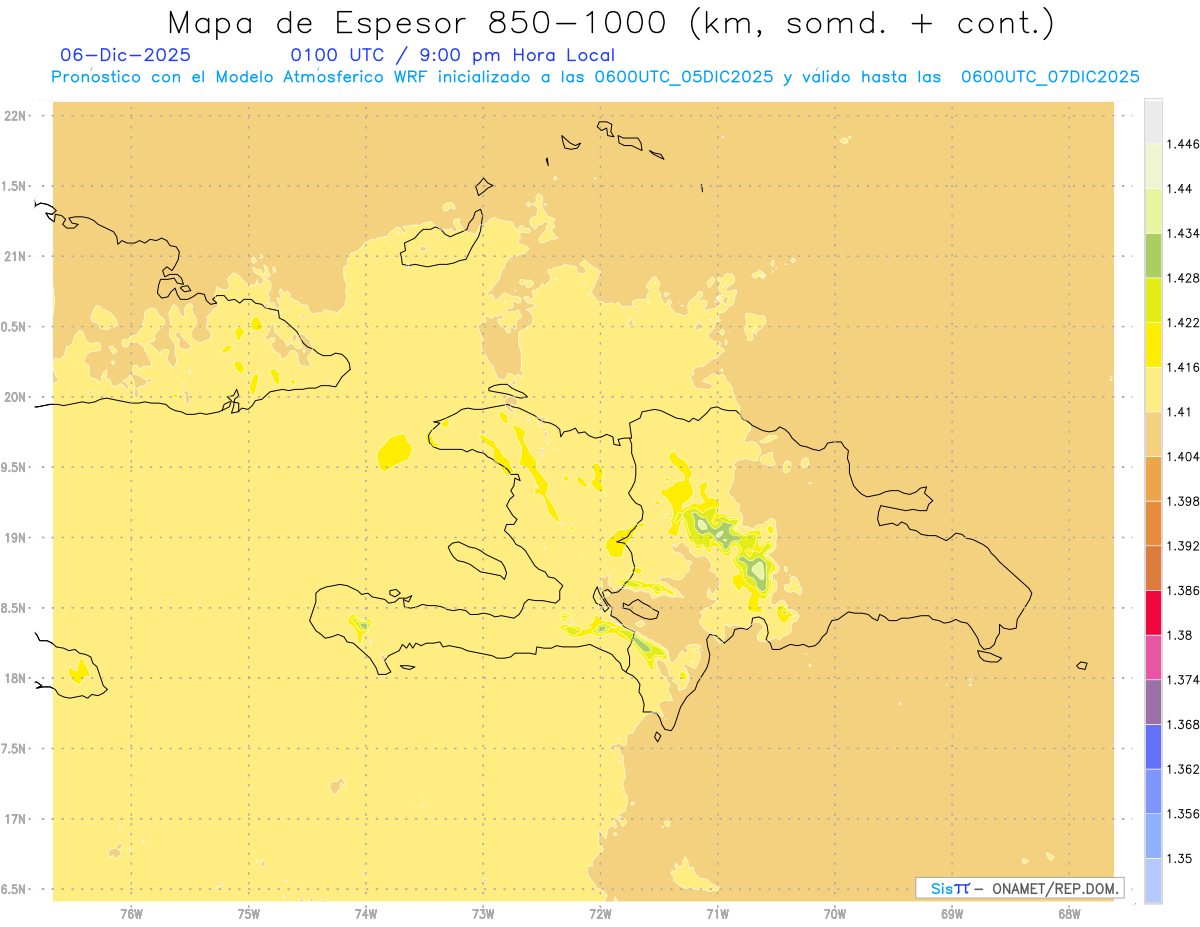Click the color bar value '1.392'
Image resolution: width=1200 pixels, height=927 pixels.
point(1184,546)
